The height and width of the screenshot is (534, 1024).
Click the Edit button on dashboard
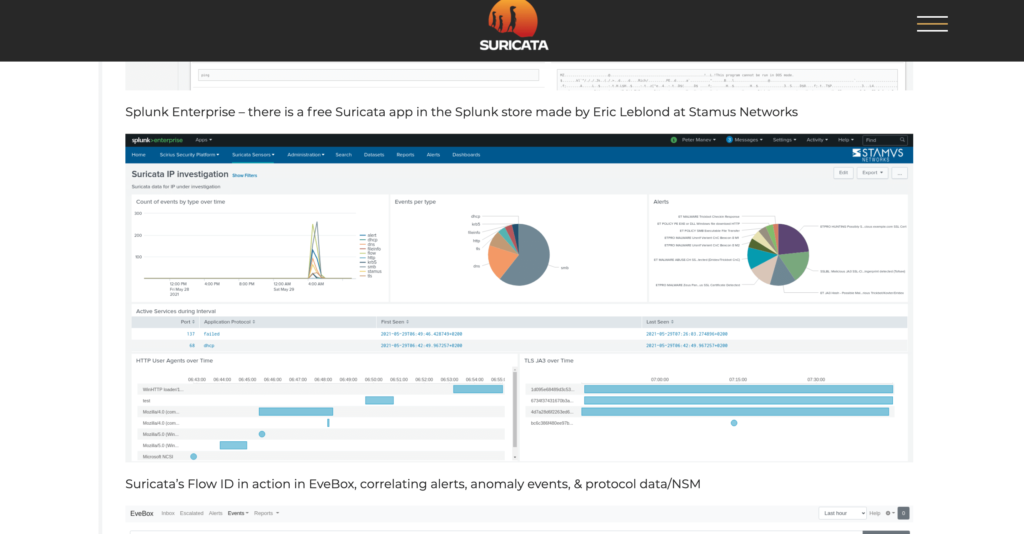click(843, 173)
